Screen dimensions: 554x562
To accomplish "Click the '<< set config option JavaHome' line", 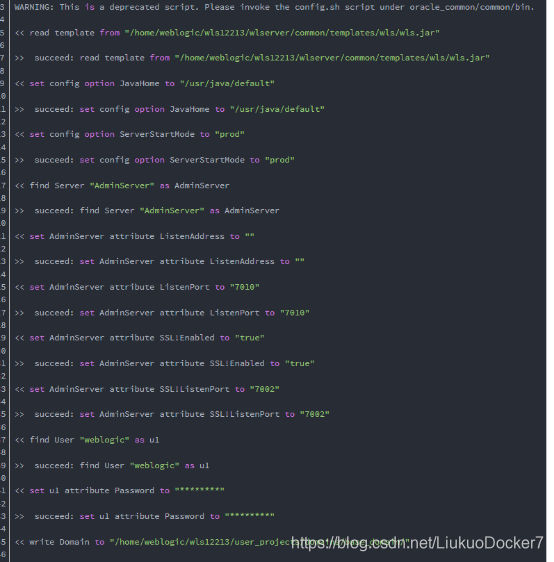I will pyautogui.click(x=145, y=84).
